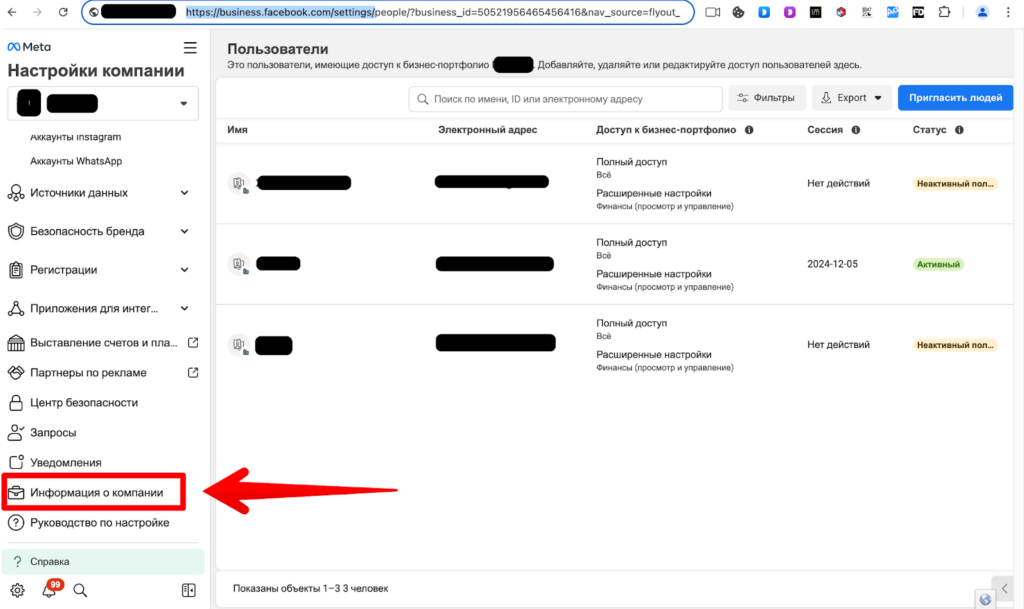Open the Запросы menu item

(62, 432)
